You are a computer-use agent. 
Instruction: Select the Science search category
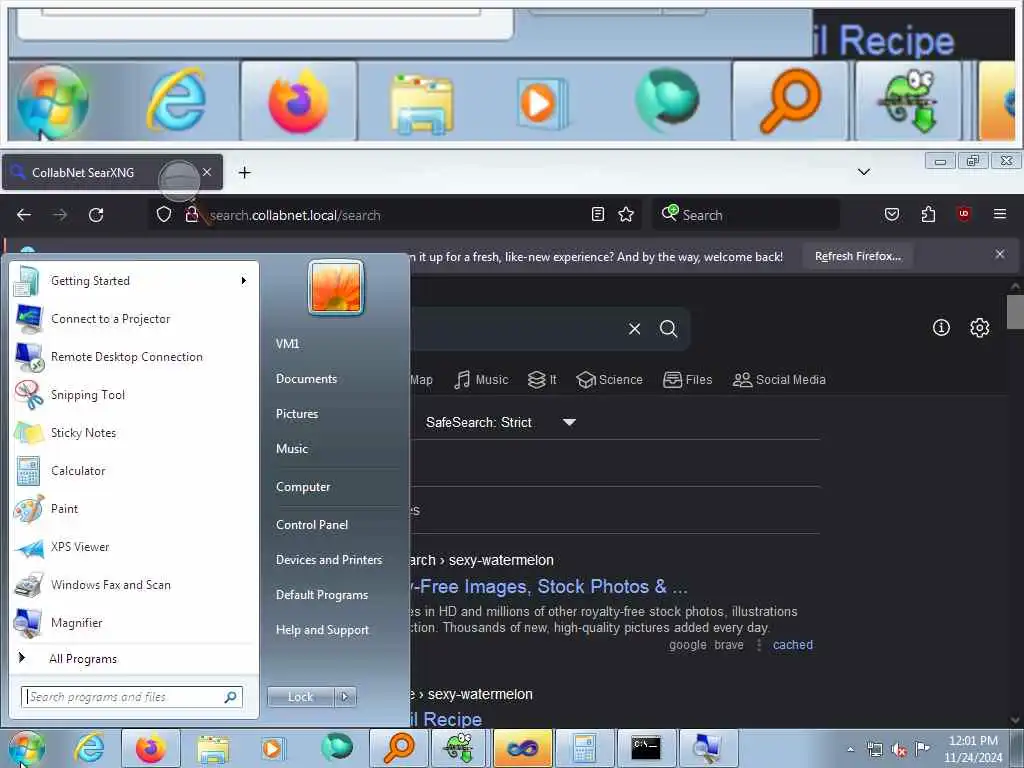[610, 380]
